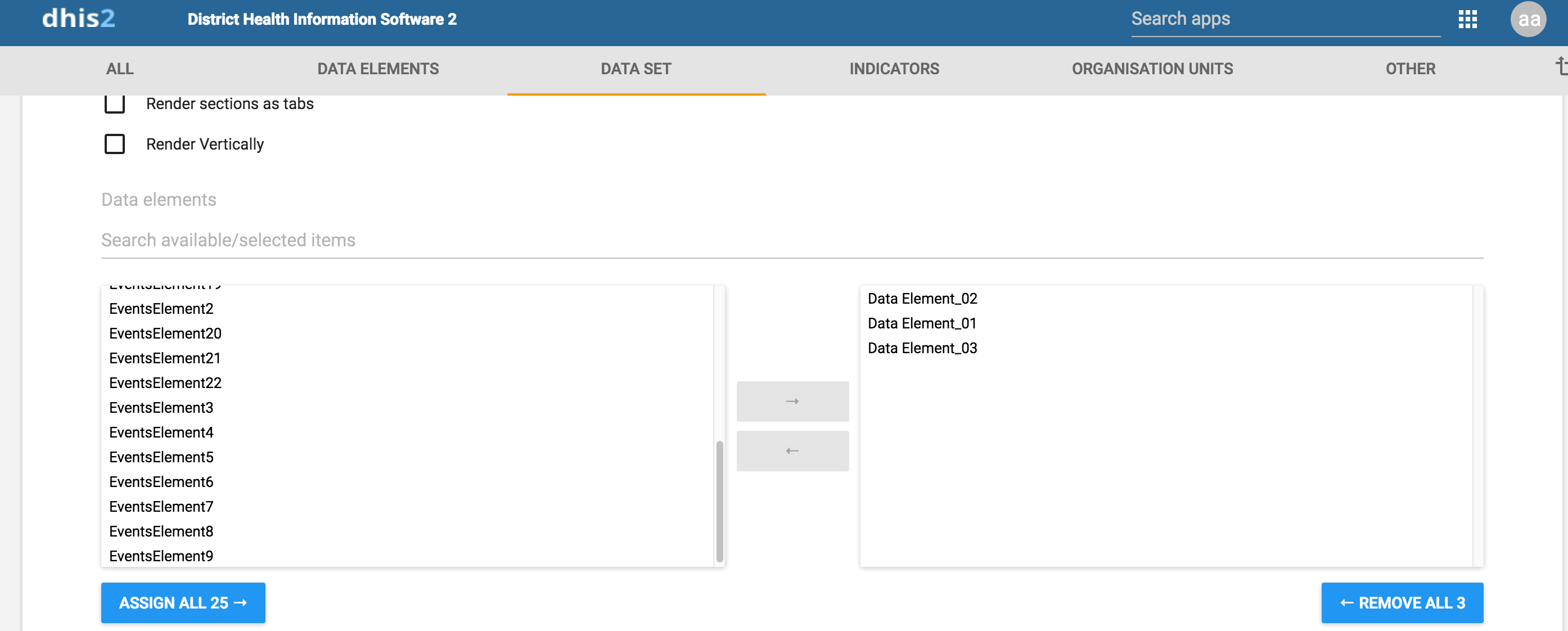
Task: Click the partially visible icon beside OTHER tab
Action: [1561, 66]
